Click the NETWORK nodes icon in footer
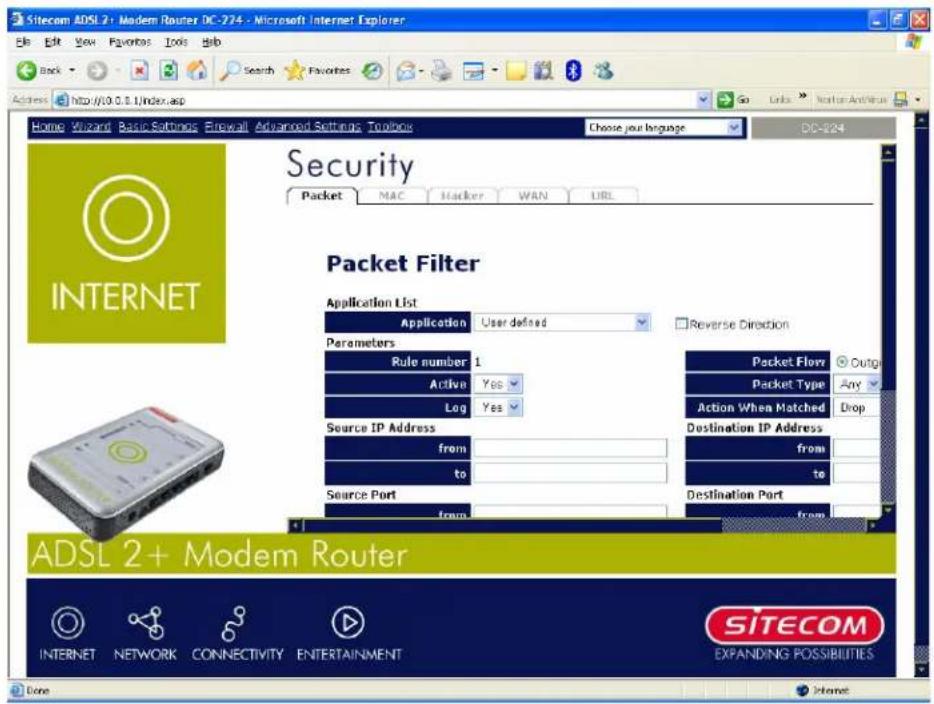This screenshot has height=704, width=934. pos(147,623)
